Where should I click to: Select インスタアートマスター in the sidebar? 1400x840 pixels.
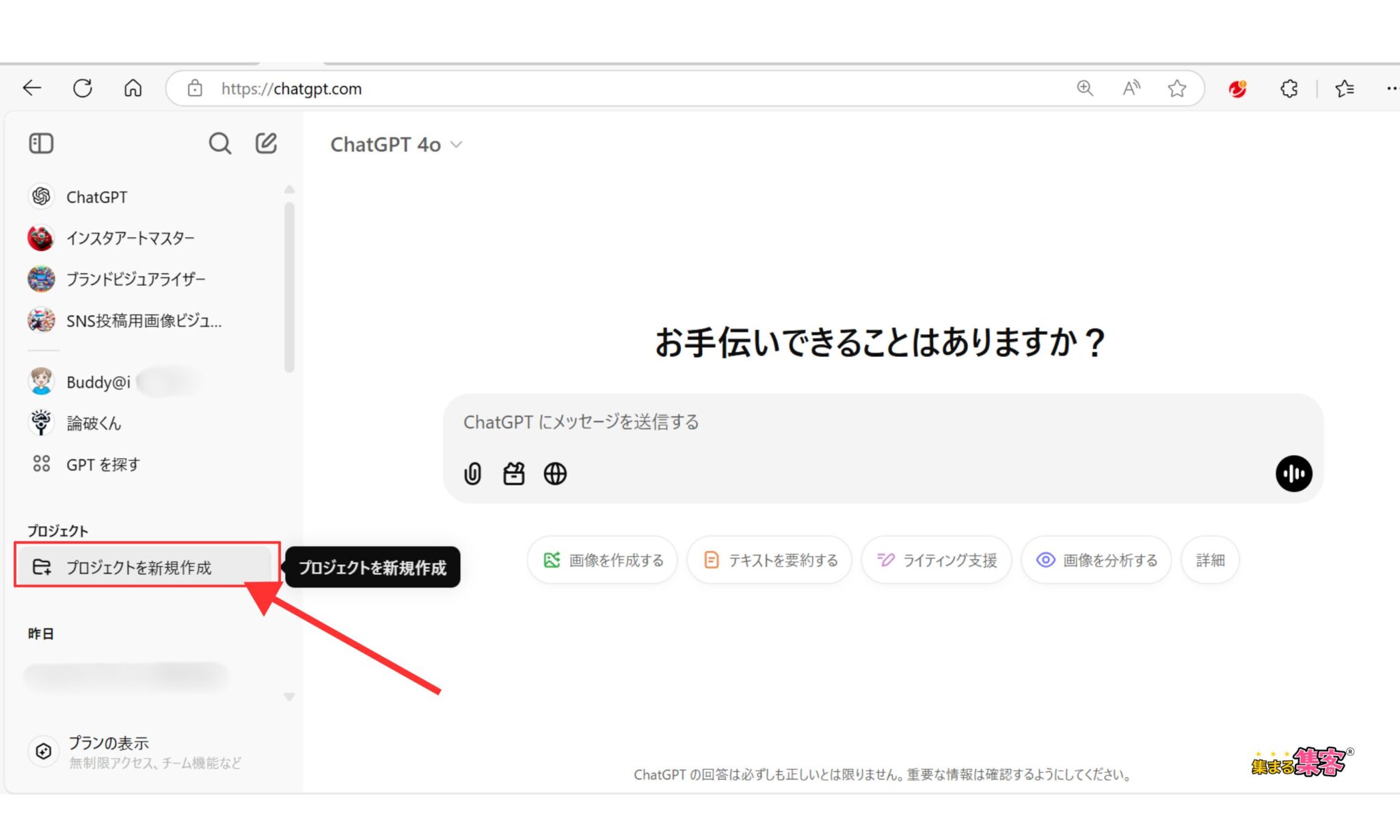(130, 238)
